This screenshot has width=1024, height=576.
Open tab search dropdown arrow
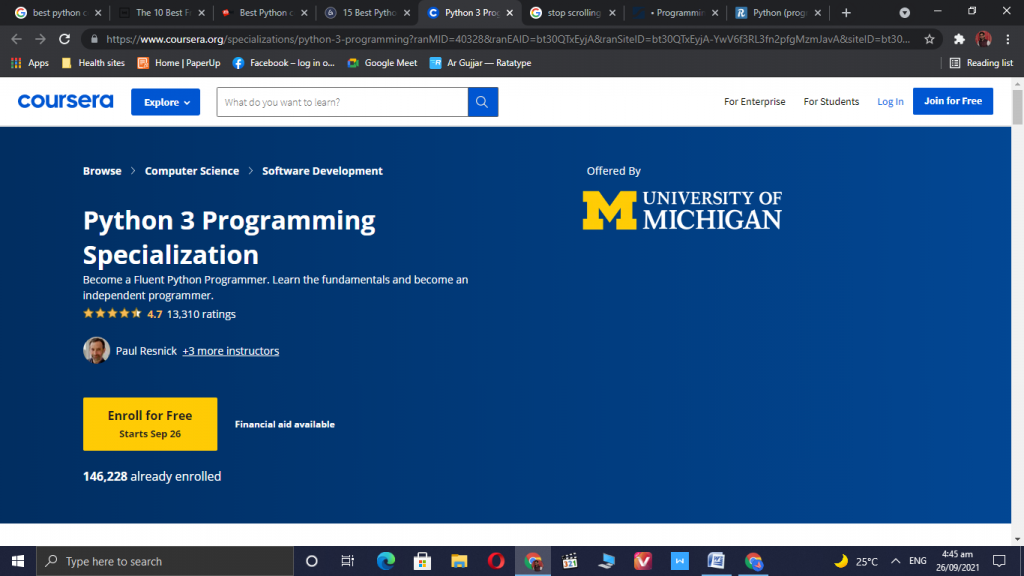click(x=904, y=12)
